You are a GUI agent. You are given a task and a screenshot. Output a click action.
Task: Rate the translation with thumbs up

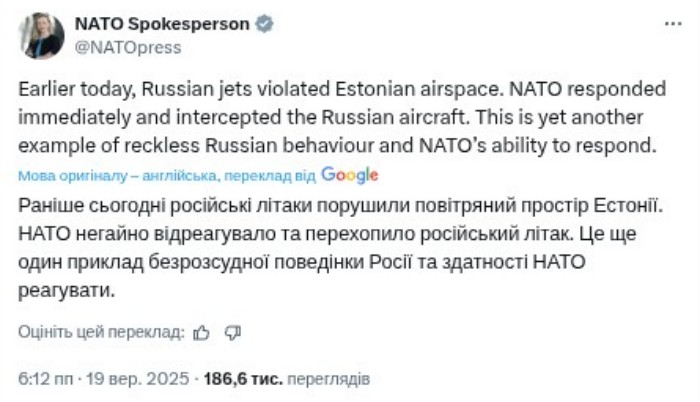coord(202,331)
